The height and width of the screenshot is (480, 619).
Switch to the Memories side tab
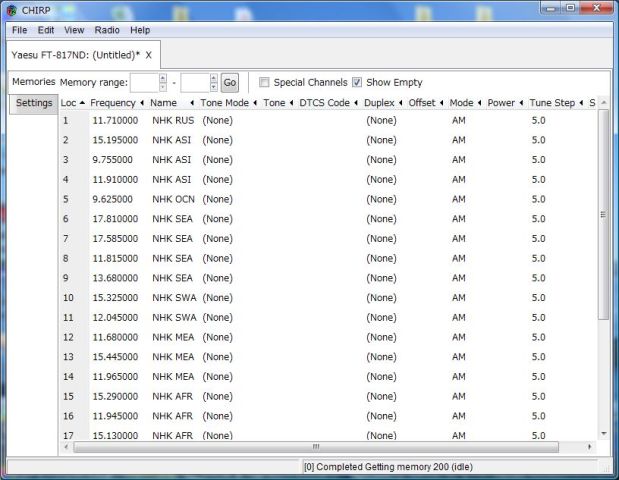point(34,82)
